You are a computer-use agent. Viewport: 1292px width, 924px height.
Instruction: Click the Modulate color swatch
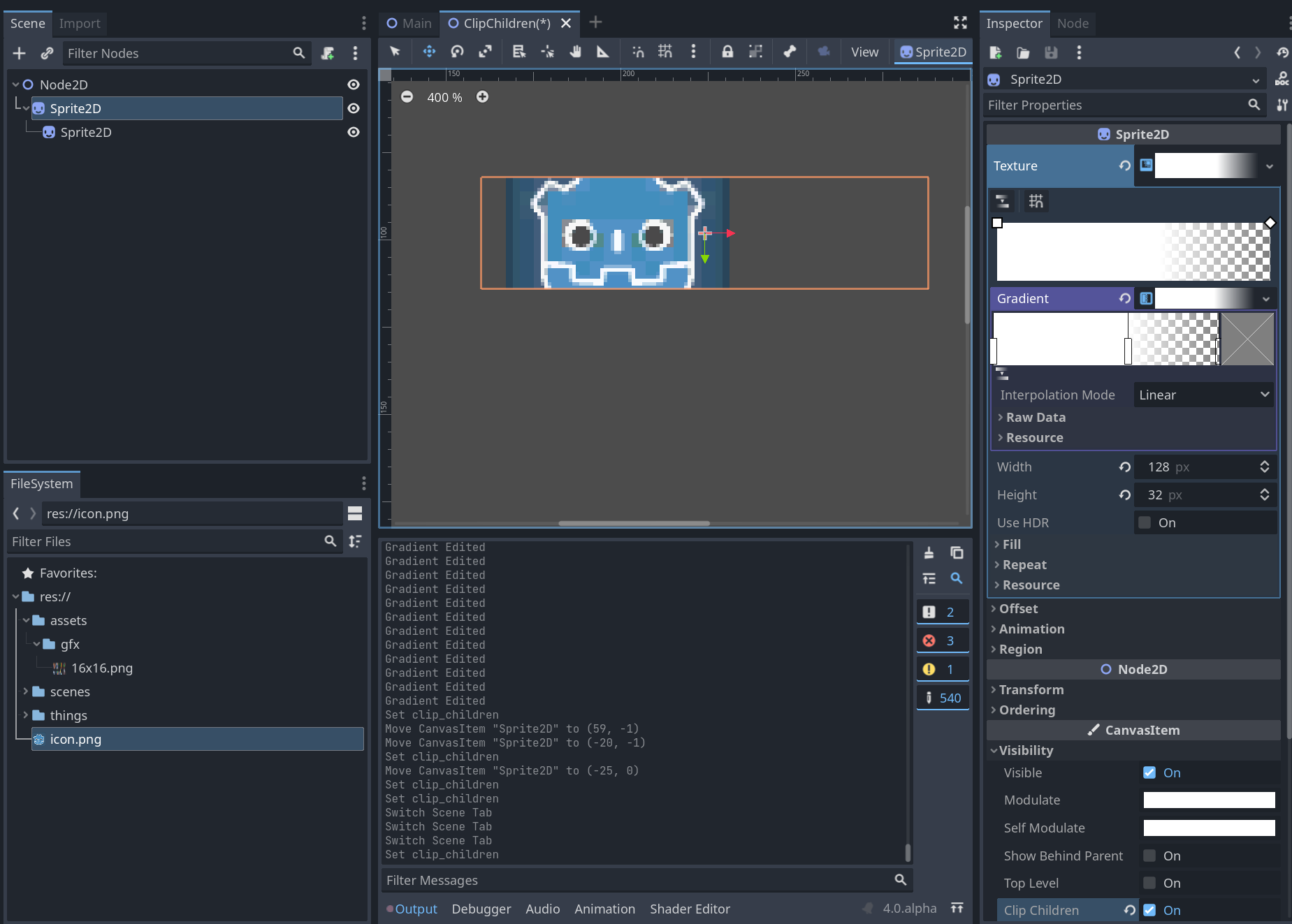[1208, 800]
